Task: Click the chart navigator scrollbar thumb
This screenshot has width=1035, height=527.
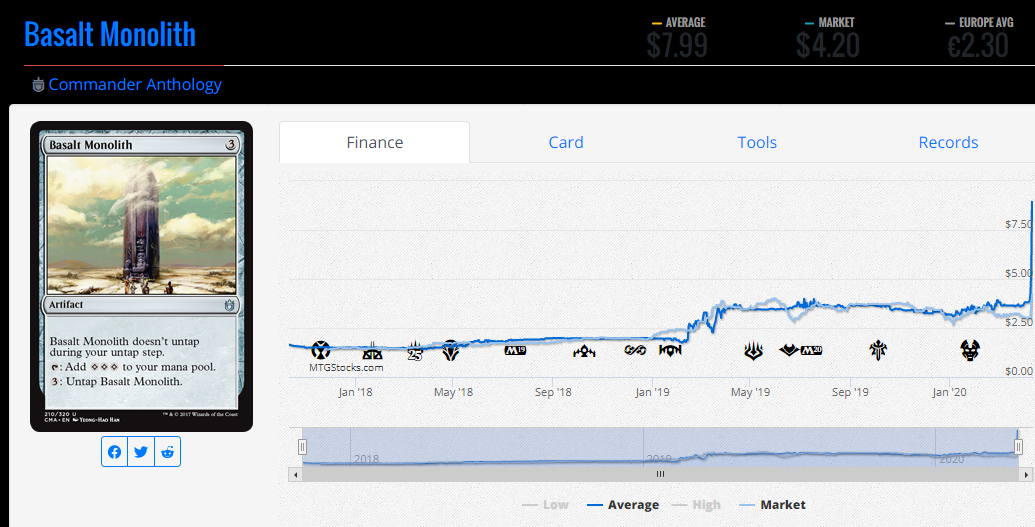Action: [x=660, y=474]
